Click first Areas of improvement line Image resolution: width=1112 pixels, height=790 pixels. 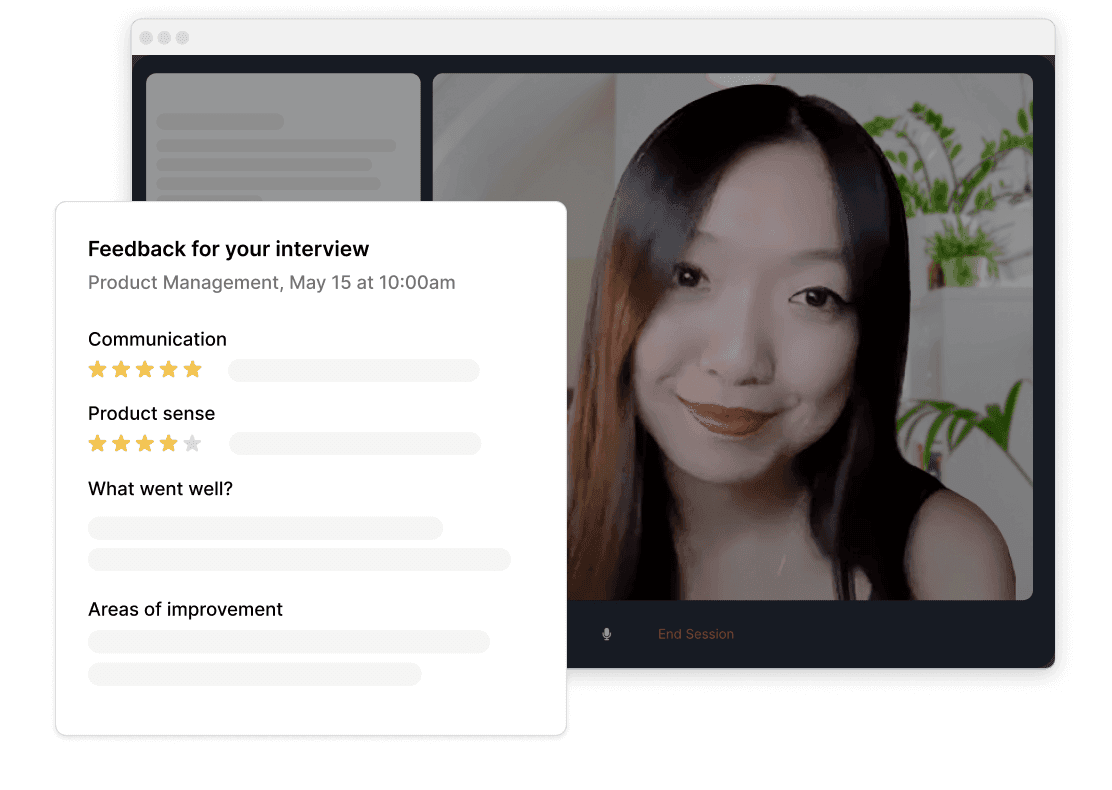coord(289,642)
